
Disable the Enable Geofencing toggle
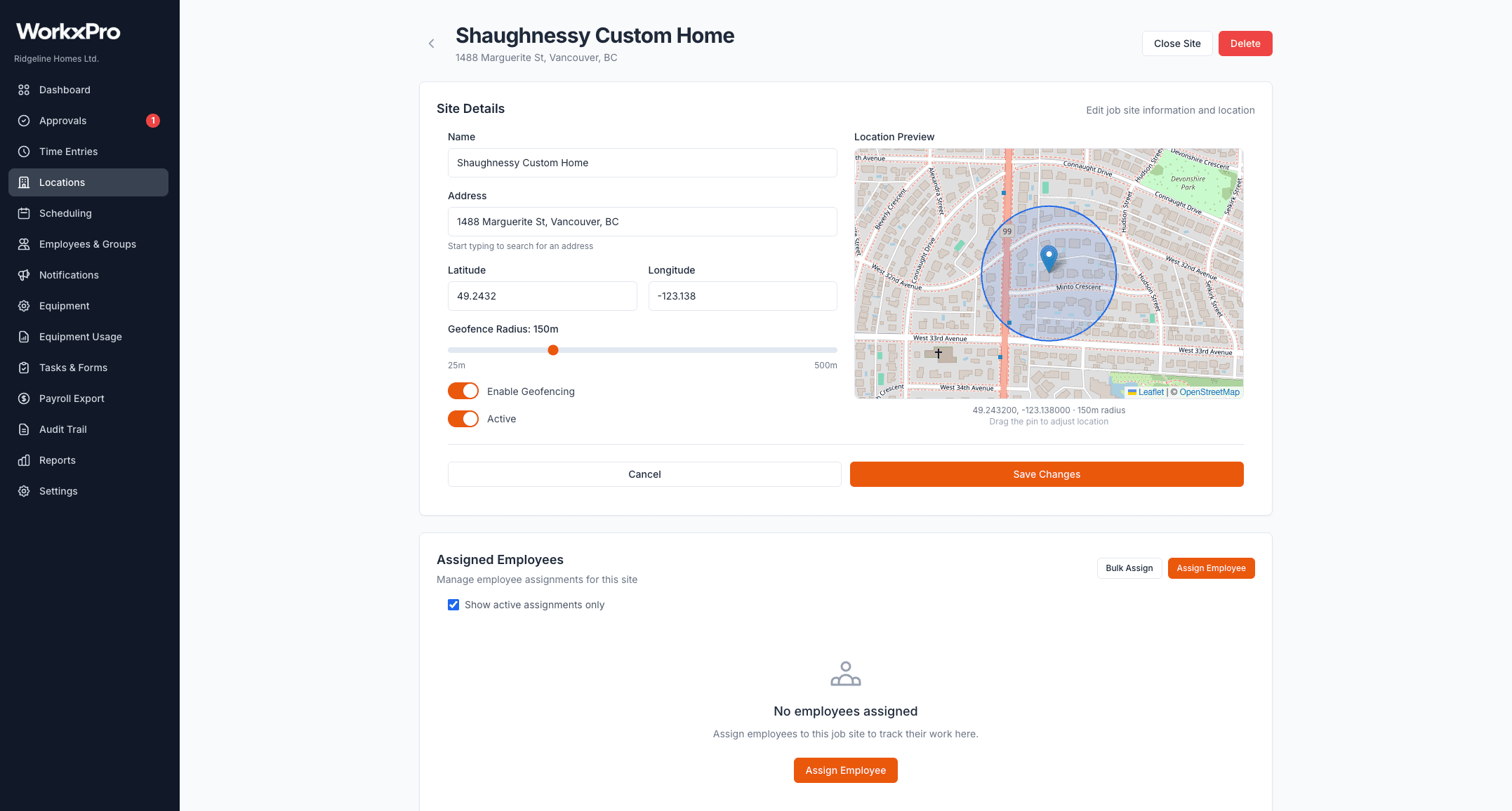coord(463,391)
